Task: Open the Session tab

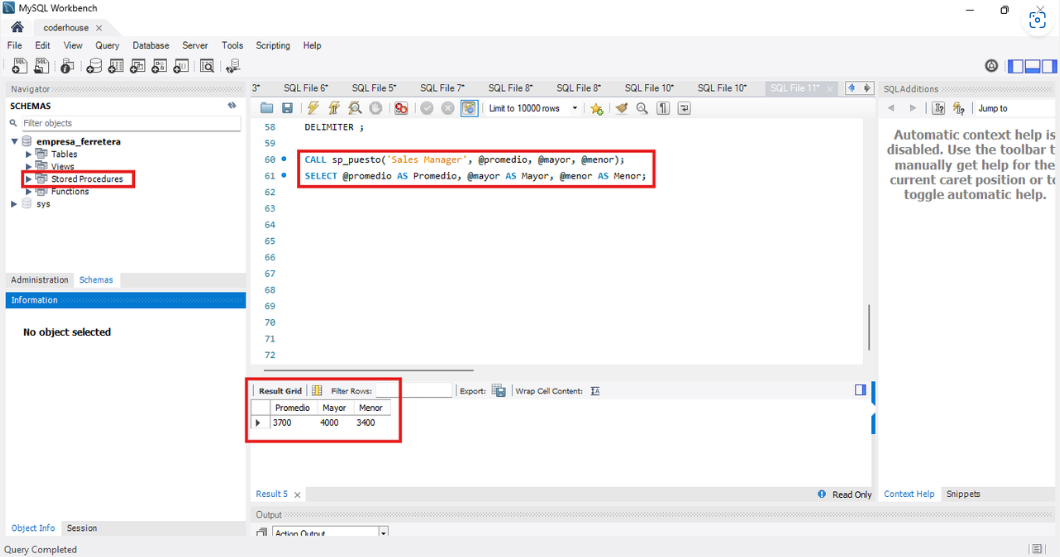Action: tap(82, 528)
